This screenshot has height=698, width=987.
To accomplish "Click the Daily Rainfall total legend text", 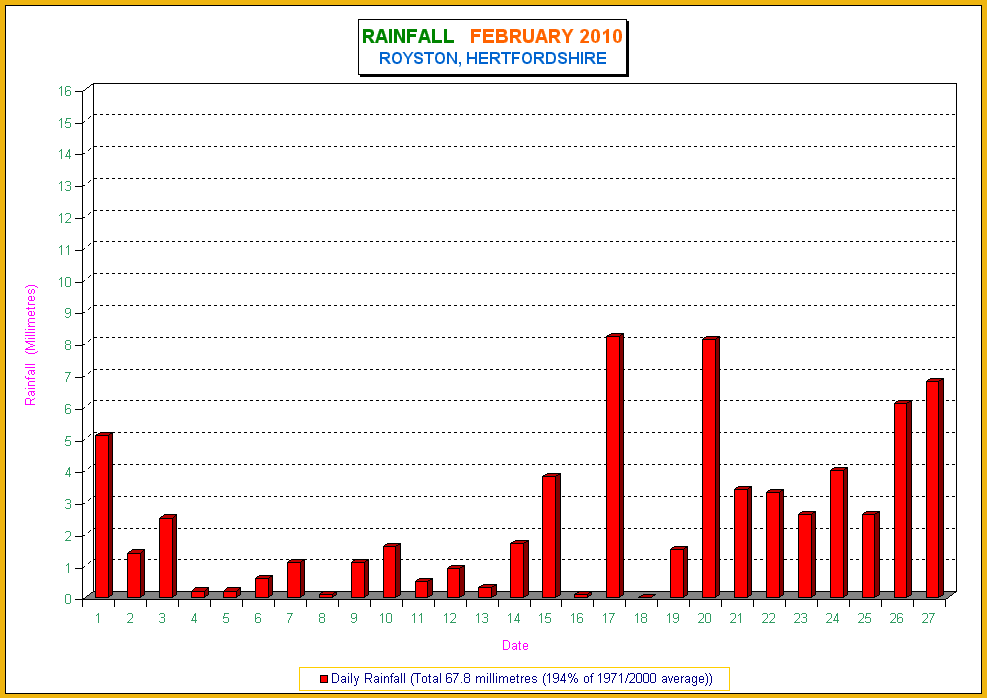I will (522, 679).
